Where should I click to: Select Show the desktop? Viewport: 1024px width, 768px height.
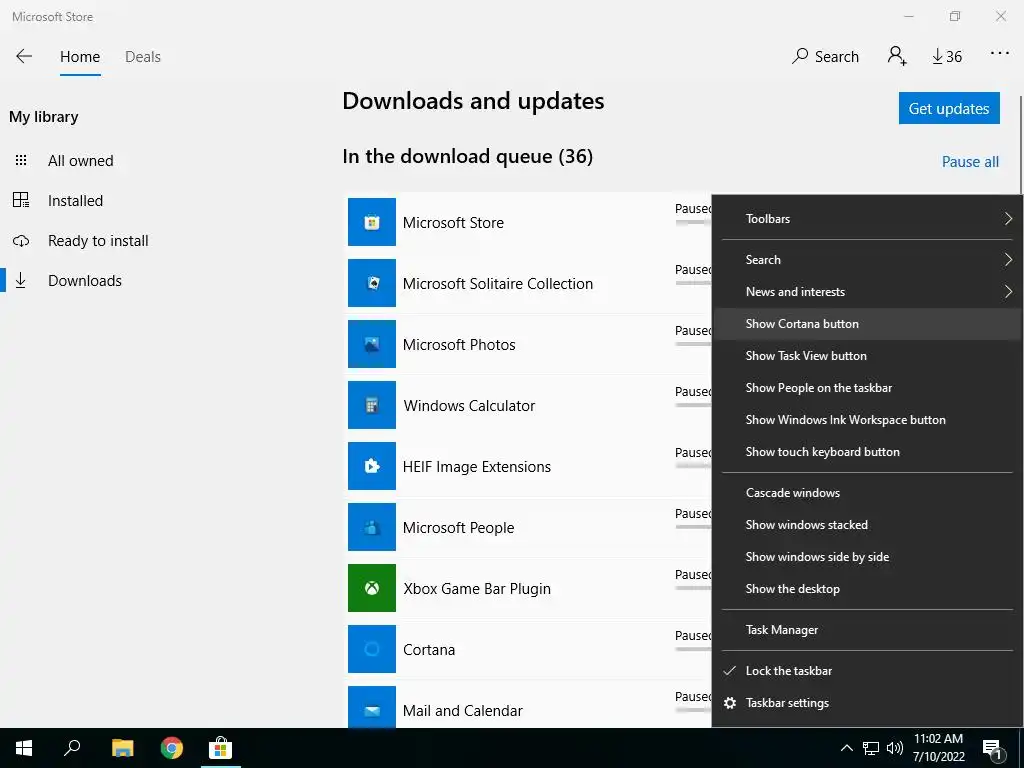(x=867, y=589)
